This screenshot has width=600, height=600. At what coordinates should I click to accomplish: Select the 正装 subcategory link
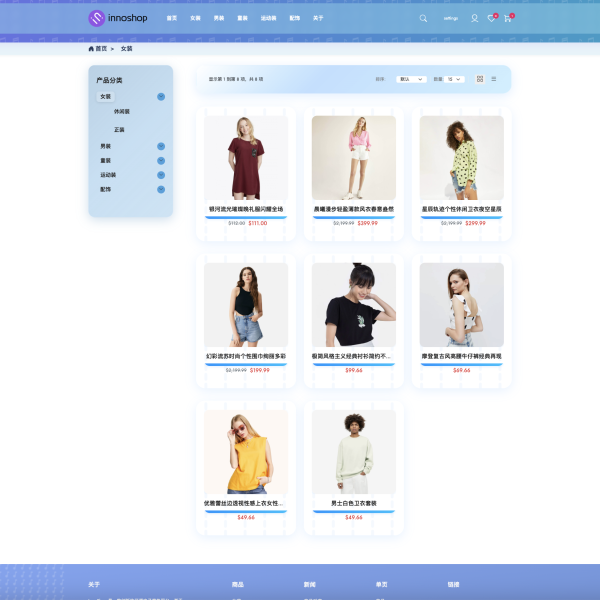point(119,130)
